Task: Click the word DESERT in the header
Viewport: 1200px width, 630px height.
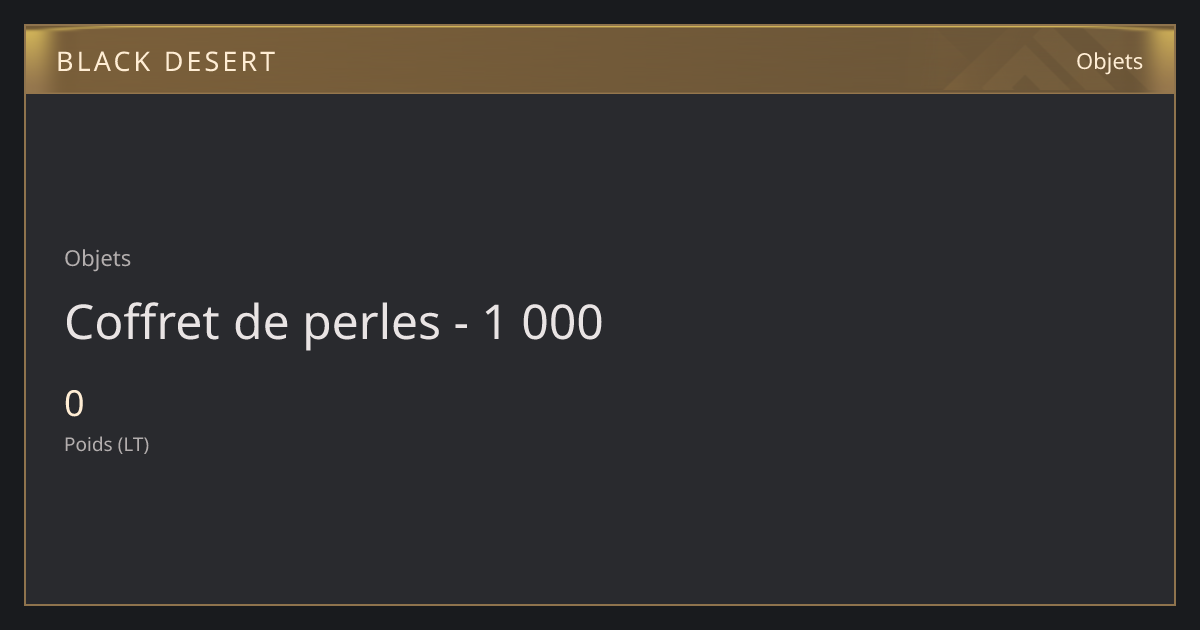Action: (220, 61)
